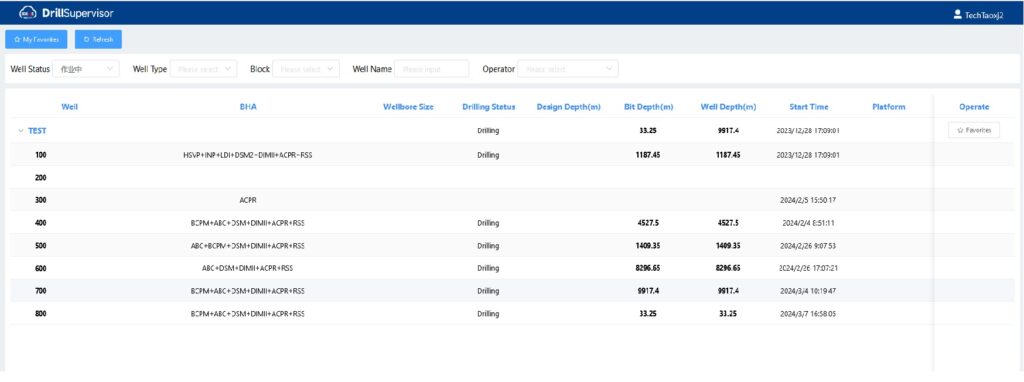Click the Well column header

[x=69, y=107]
